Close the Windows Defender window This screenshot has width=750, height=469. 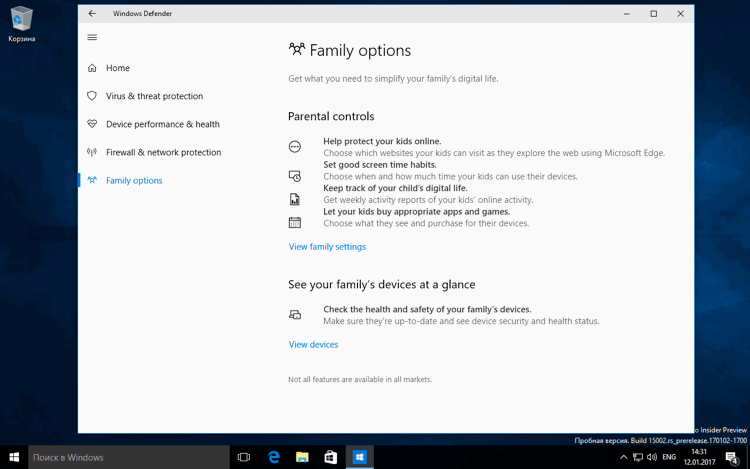[681, 14]
